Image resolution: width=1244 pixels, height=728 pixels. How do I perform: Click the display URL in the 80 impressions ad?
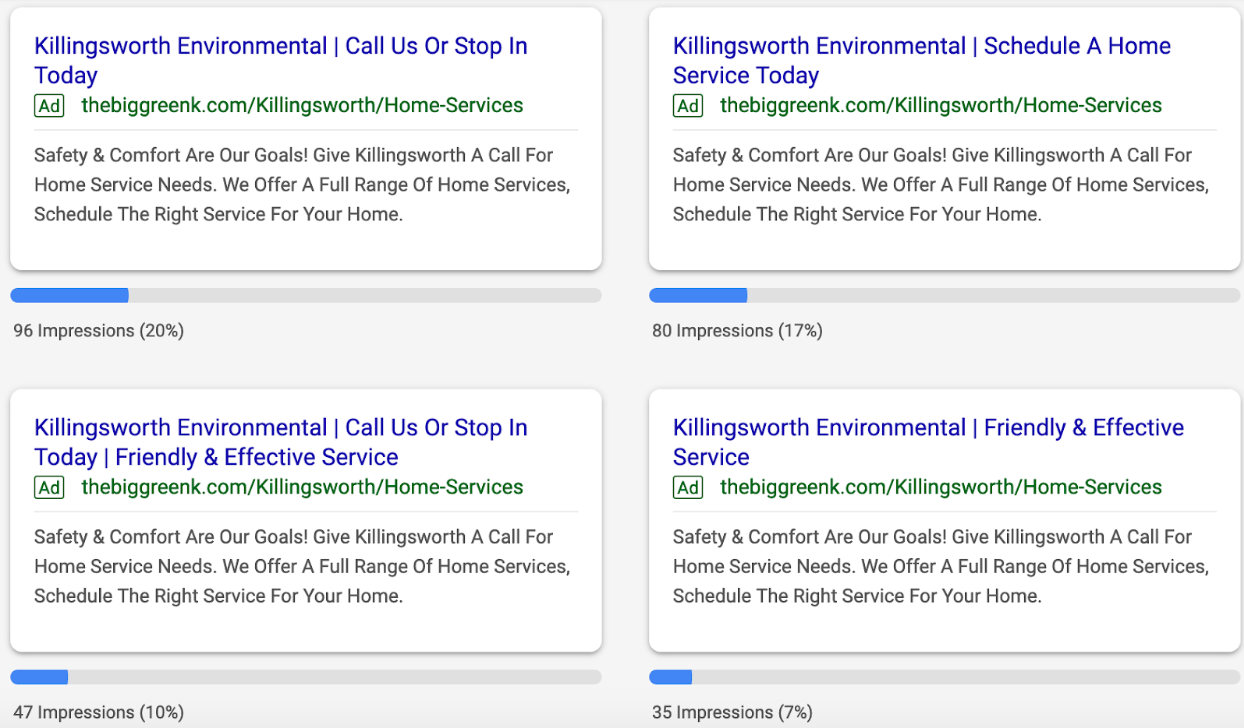point(941,105)
